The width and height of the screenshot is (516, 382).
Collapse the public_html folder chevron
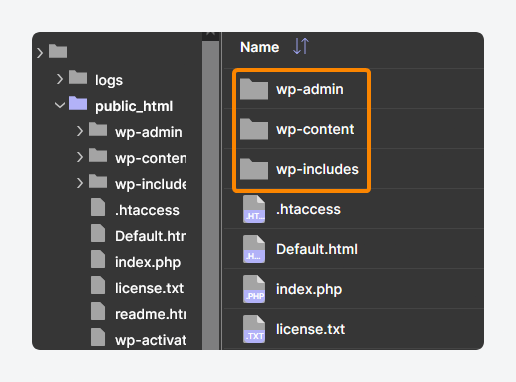click(x=60, y=105)
